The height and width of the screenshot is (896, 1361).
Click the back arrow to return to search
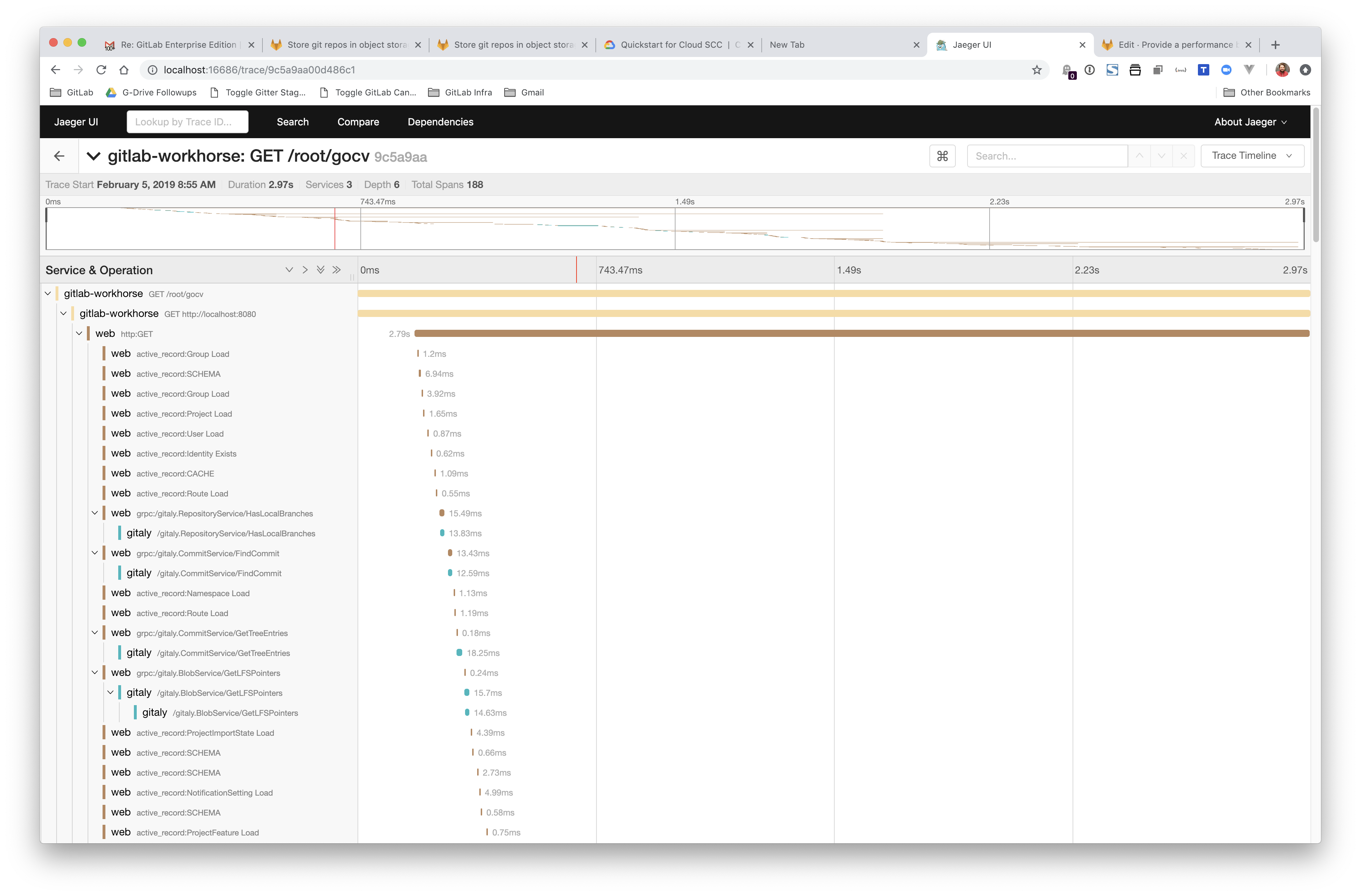coord(58,155)
